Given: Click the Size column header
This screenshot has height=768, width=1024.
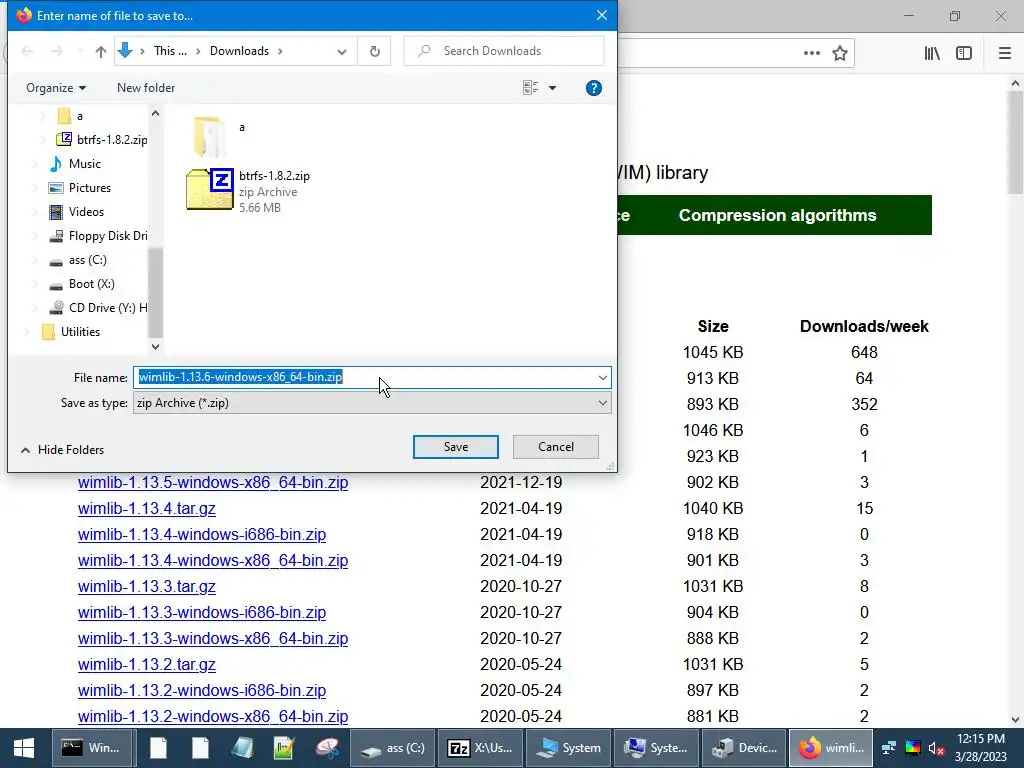Looking at the screenshot, I should (x=712, y=327).
